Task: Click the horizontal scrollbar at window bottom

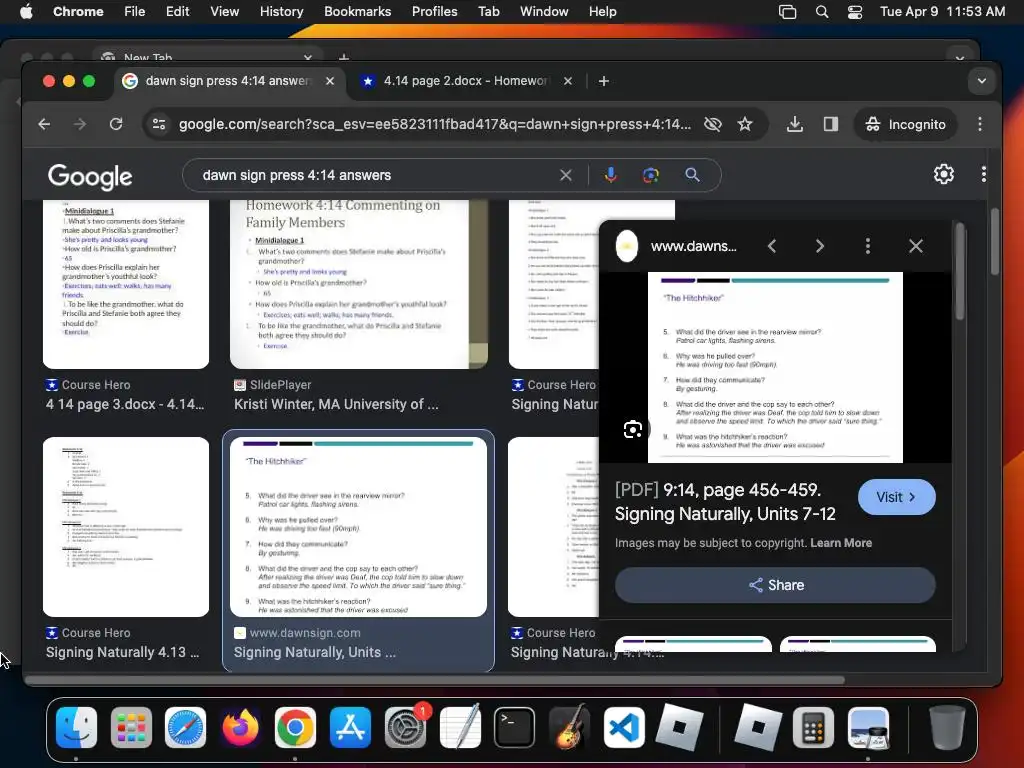Action: [x=435, y=680]
